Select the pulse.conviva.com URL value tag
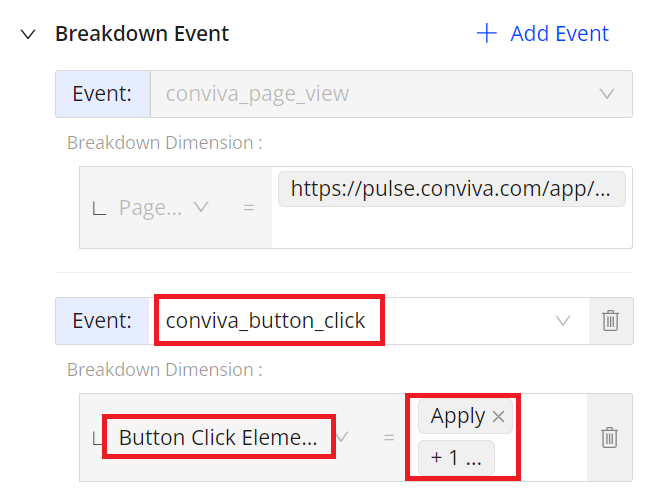 [x=451, y=189]
